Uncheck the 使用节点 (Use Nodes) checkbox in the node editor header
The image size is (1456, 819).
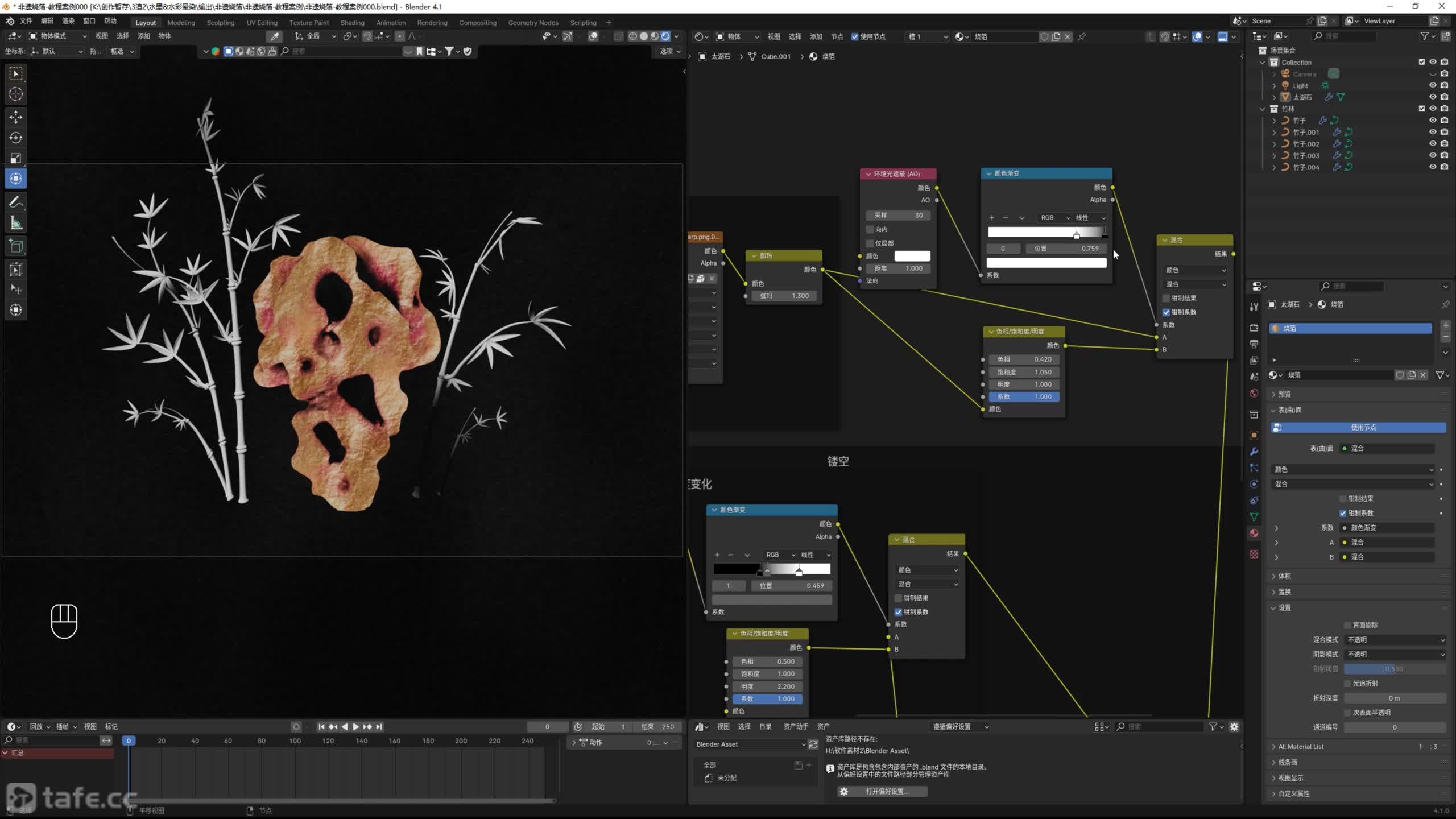click(x=855, y=36)
